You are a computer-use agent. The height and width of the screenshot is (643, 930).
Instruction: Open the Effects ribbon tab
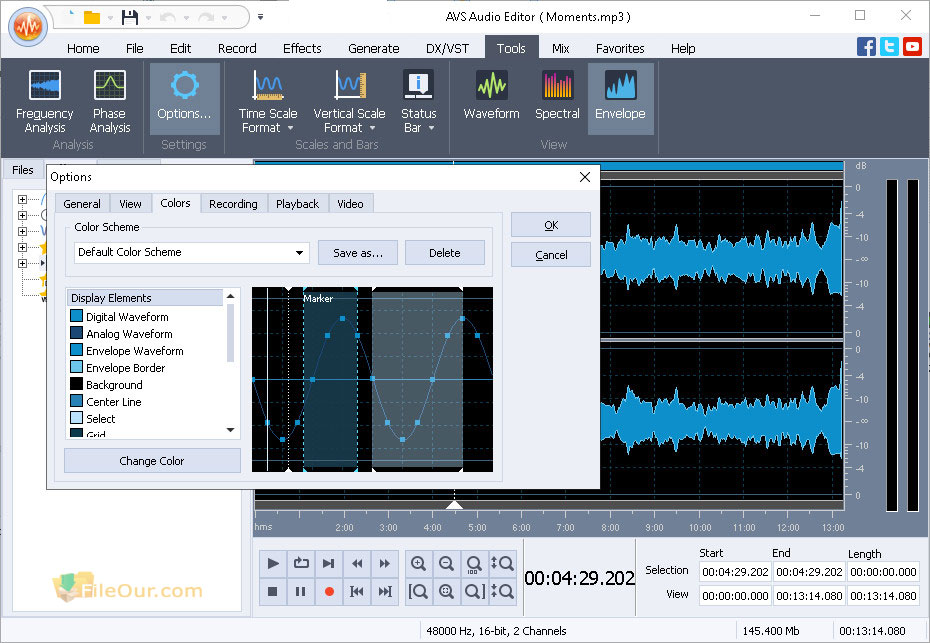click(x=302, y=48)
